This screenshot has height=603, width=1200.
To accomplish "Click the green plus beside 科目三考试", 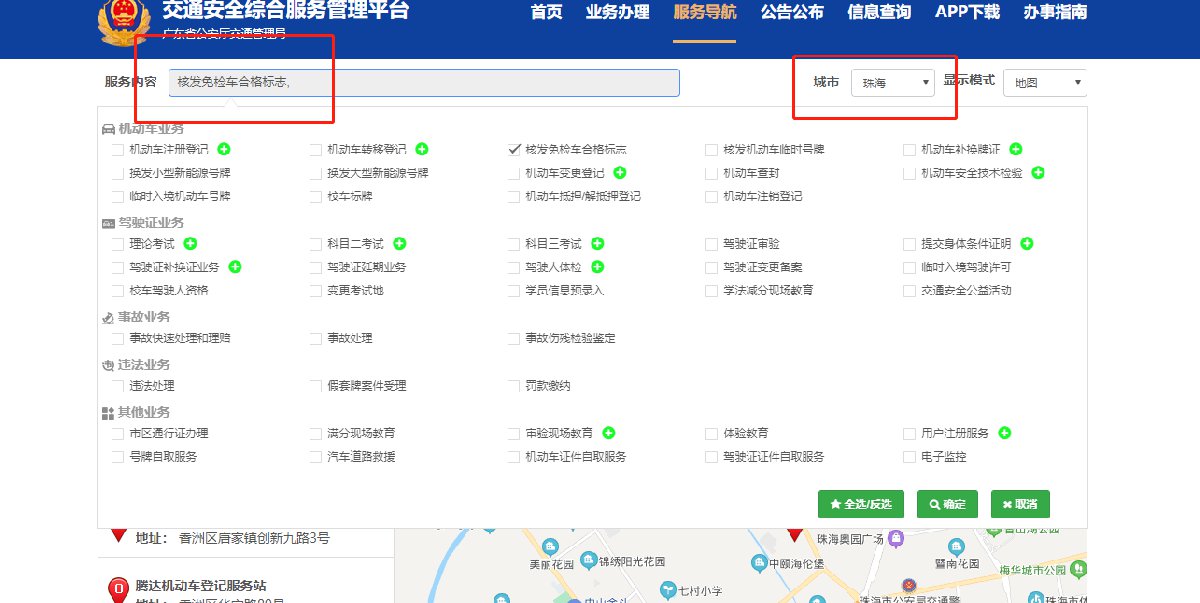I will pyautogui.click(x=598, y=244).
